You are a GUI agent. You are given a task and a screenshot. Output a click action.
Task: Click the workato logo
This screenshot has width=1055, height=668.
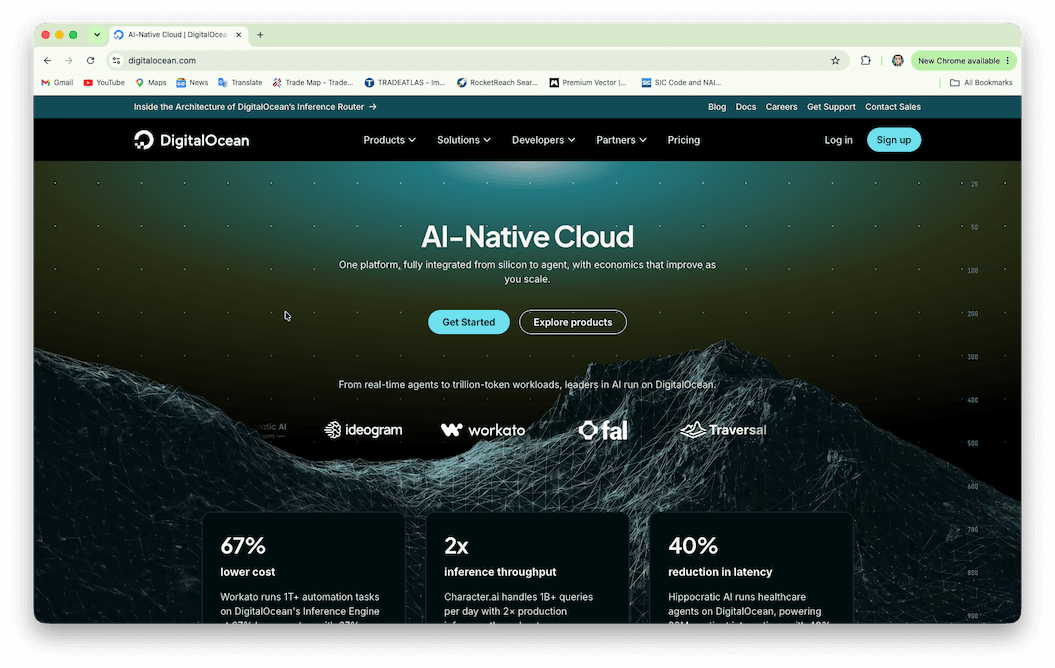tap(483, 430)
